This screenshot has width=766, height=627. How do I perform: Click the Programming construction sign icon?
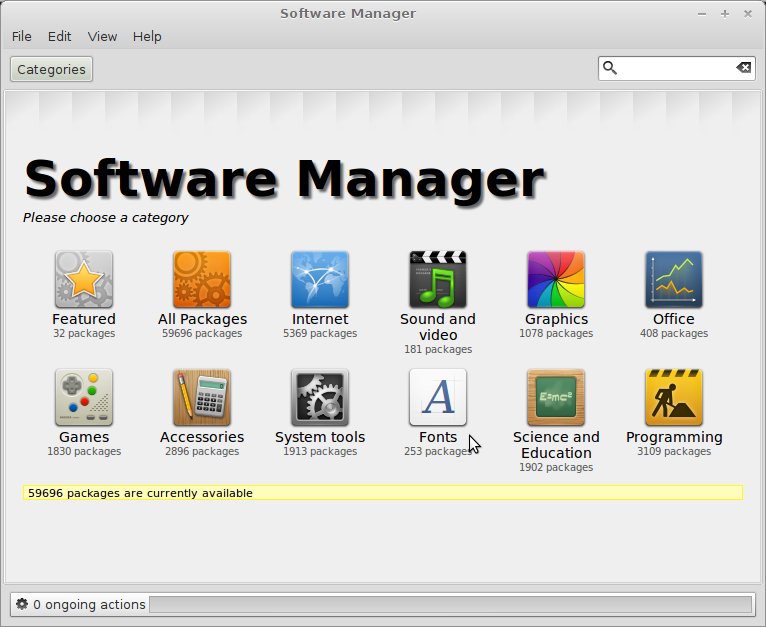pos(674,397)
